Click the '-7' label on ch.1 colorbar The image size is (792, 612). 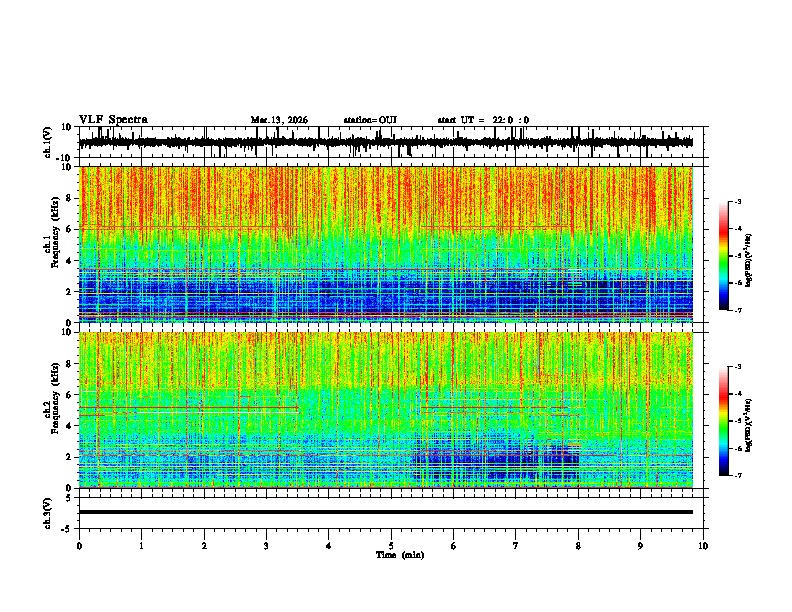(738, 310)
